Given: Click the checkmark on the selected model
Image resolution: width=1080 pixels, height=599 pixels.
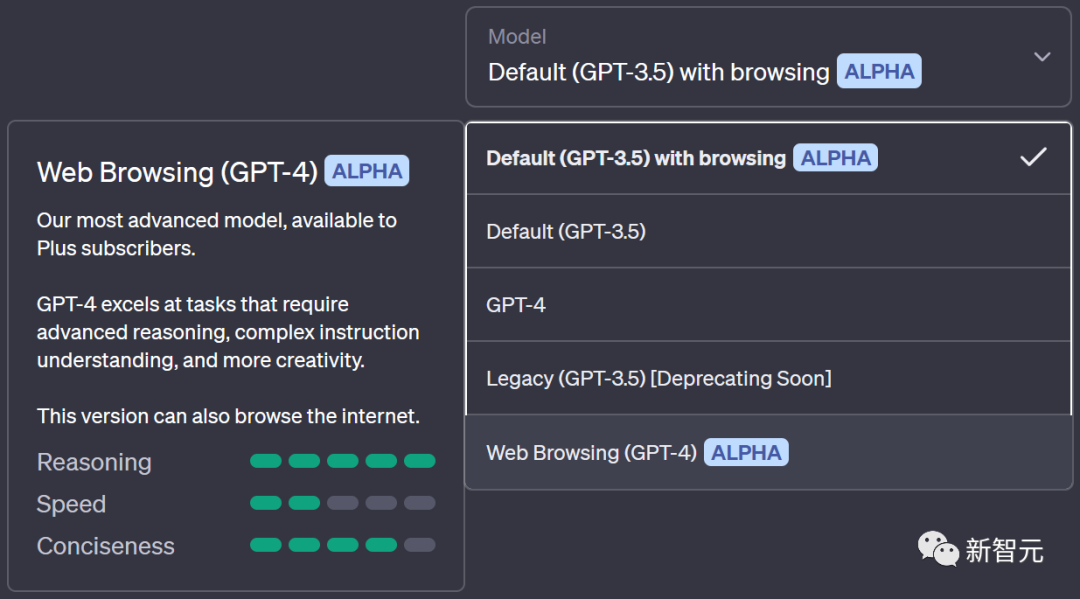Looking at the screenshot, I should (1033, 157).
